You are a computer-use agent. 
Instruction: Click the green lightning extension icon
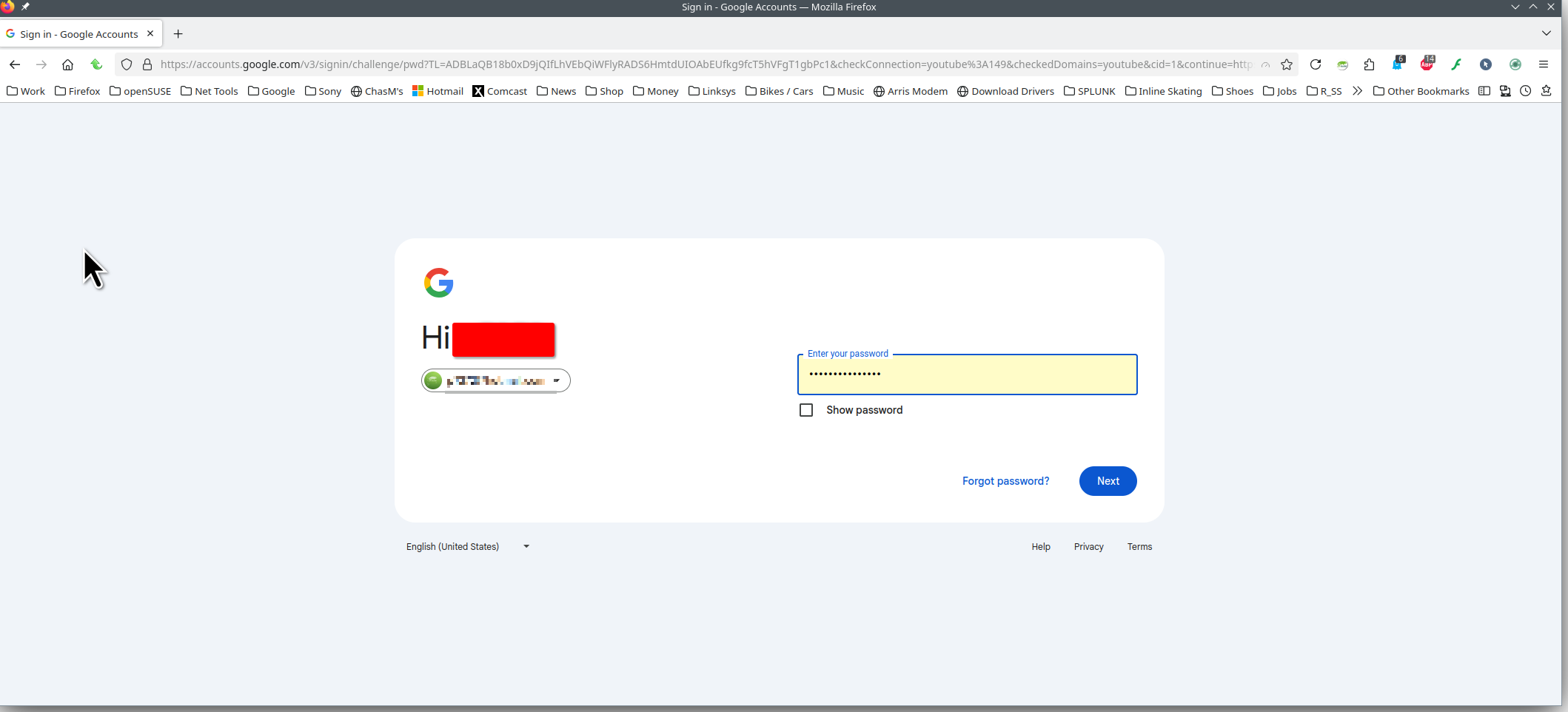[x=1456, y=64]
